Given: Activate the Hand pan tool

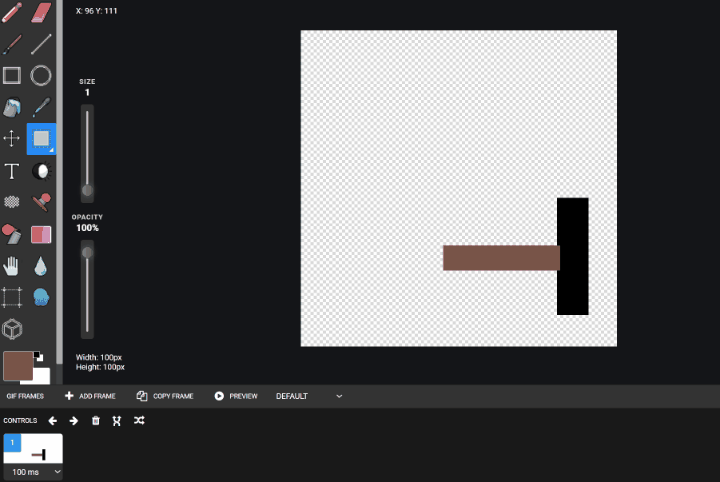Looking at the screenshot, I should 12,266.
